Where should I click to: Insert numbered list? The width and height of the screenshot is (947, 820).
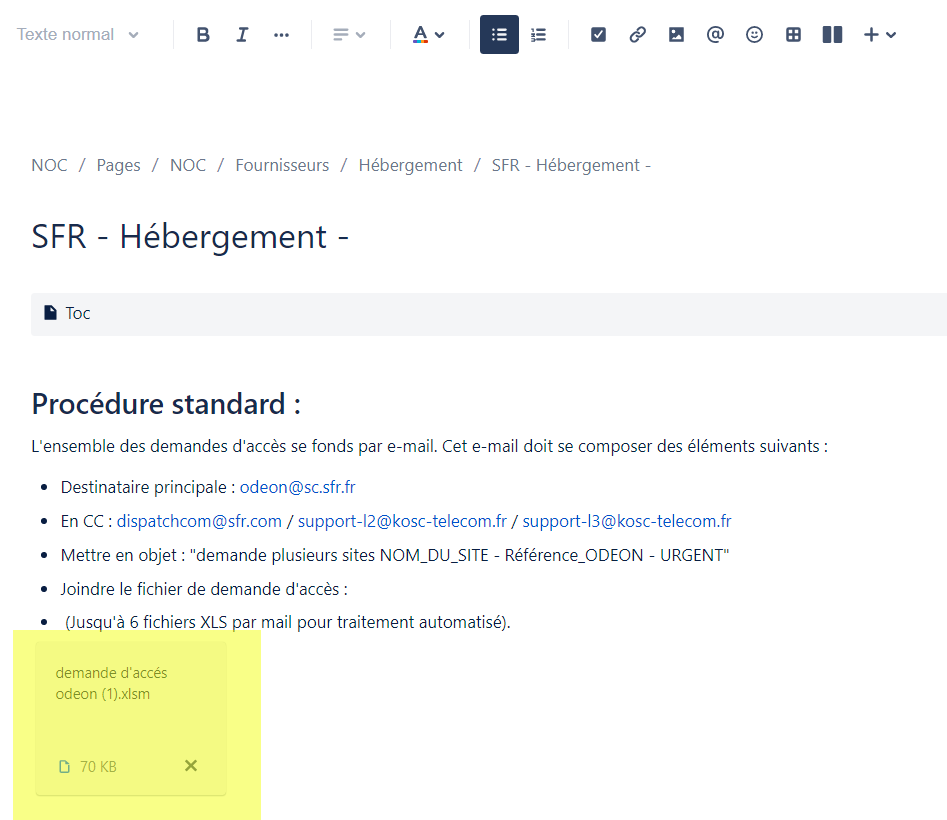tap(538, 34)
